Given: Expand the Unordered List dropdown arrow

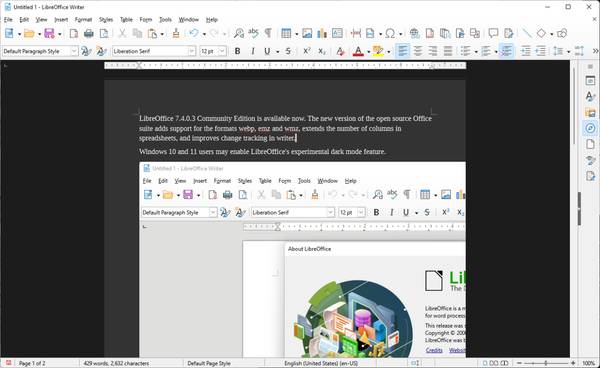Looking at the screenshot, I should (x=476, y=52).
